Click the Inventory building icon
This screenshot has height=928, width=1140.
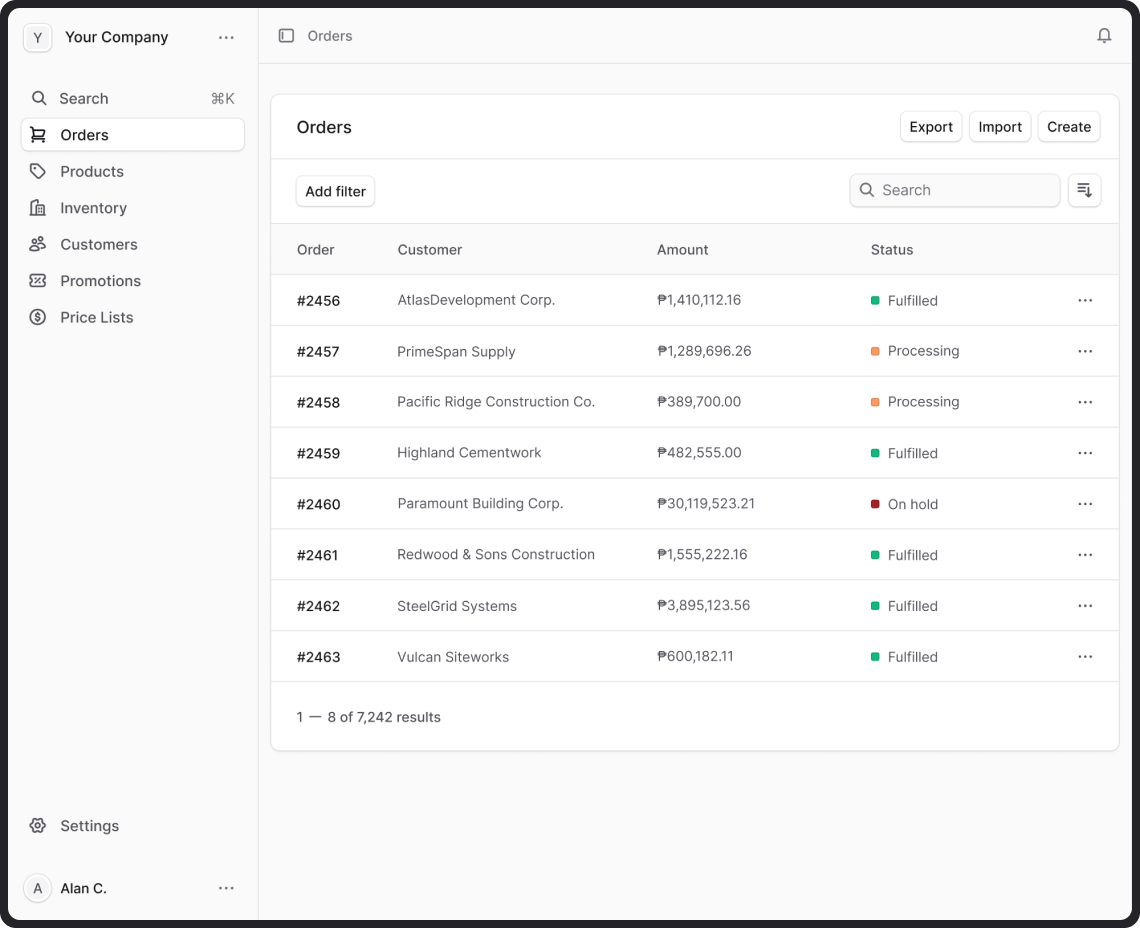[x=38, y=207]
